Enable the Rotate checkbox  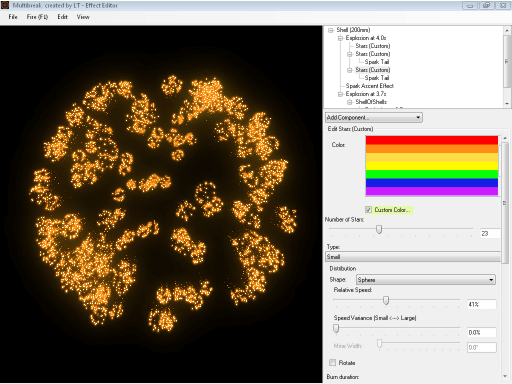coord(332,362)
